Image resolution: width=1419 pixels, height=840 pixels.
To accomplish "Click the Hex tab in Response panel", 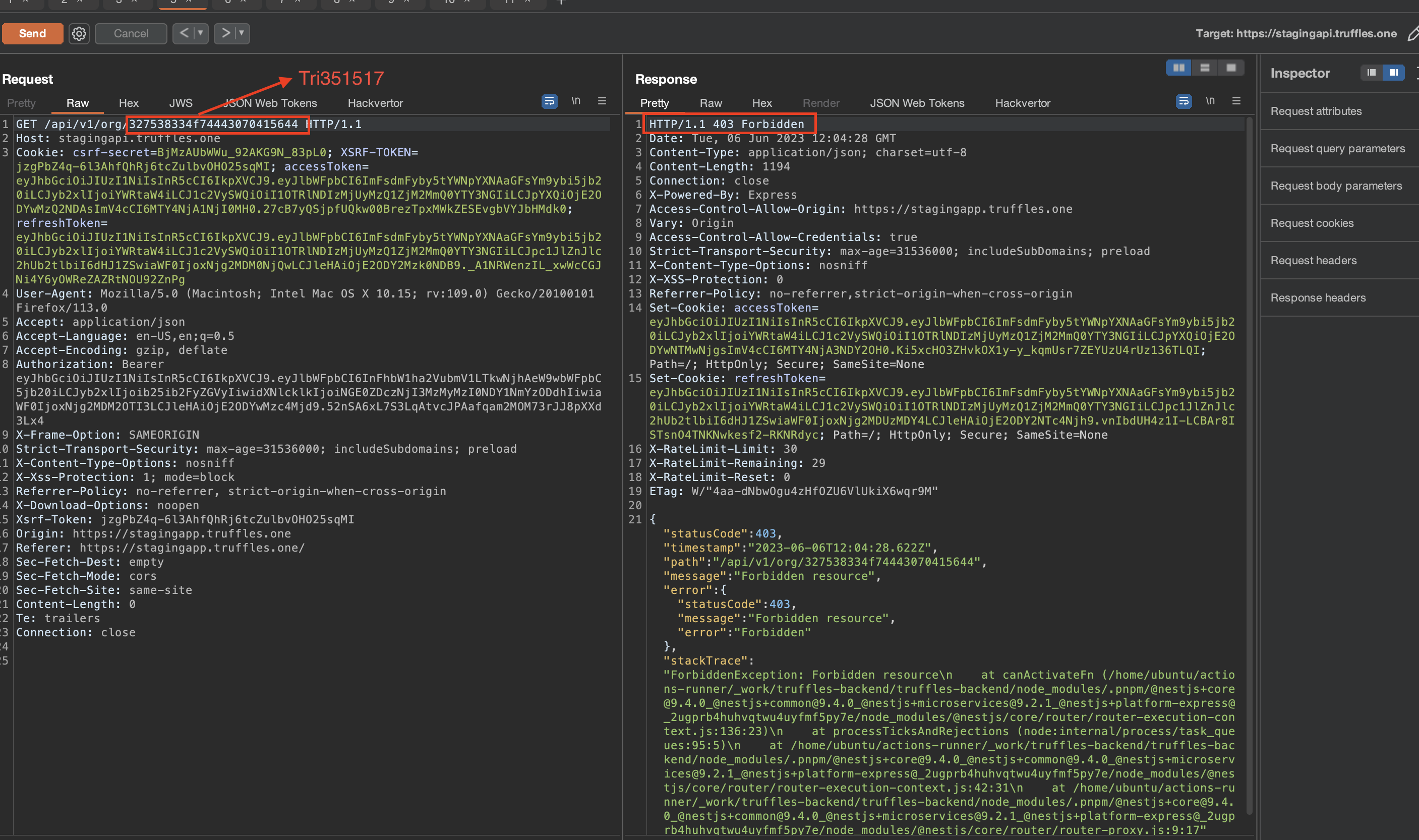I will pos(762,103).
